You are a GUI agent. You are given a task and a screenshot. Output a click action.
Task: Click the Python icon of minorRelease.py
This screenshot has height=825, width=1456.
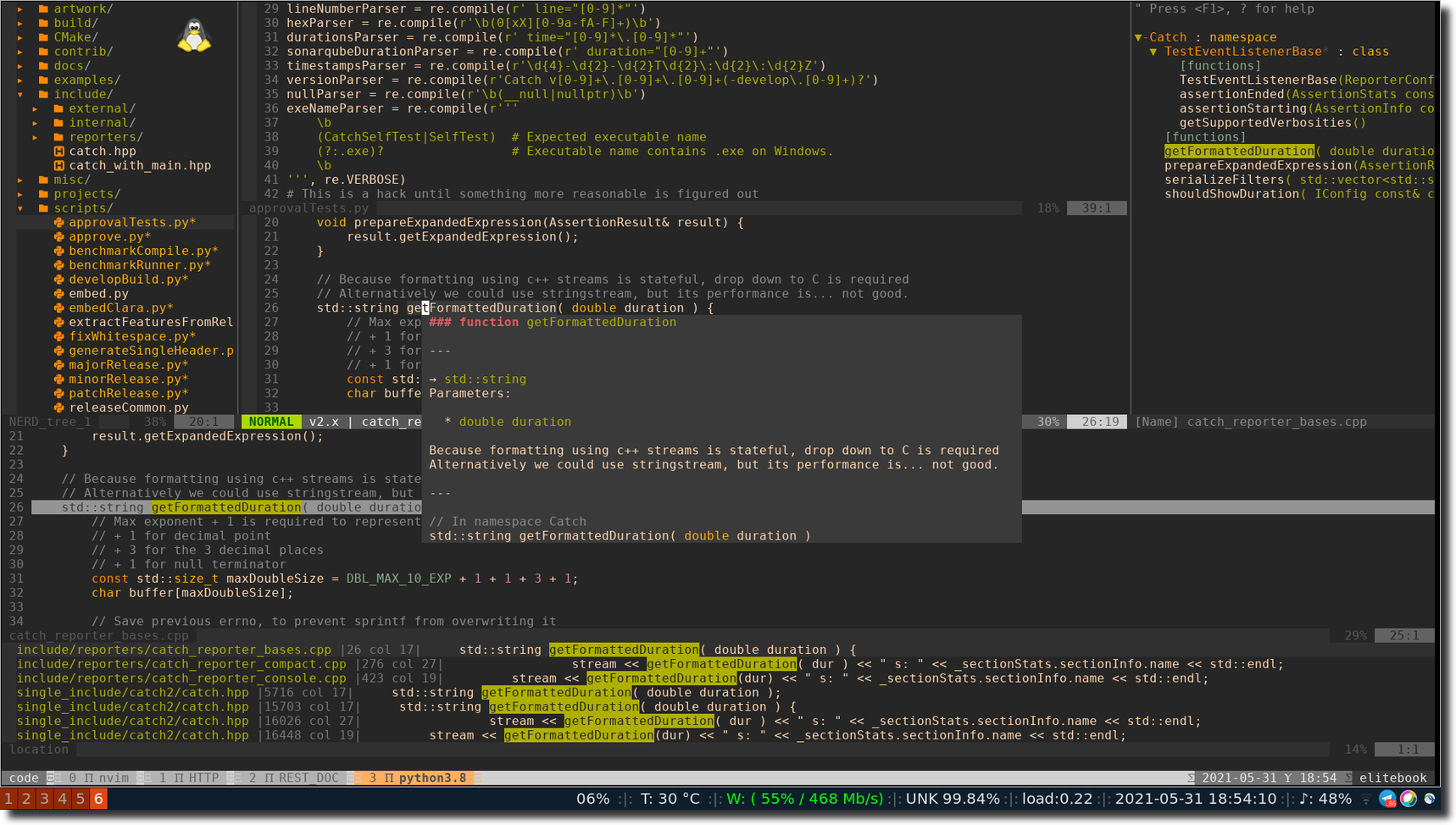(58, 379)
